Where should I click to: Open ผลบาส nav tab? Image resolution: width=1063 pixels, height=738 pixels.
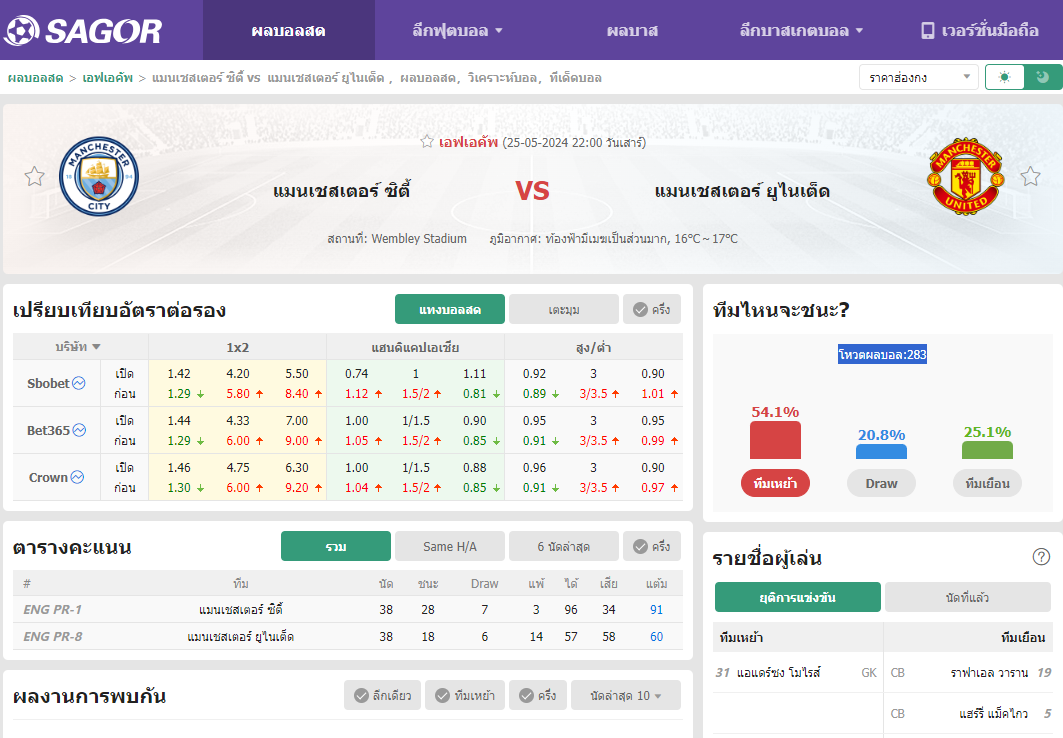[632, 30]
